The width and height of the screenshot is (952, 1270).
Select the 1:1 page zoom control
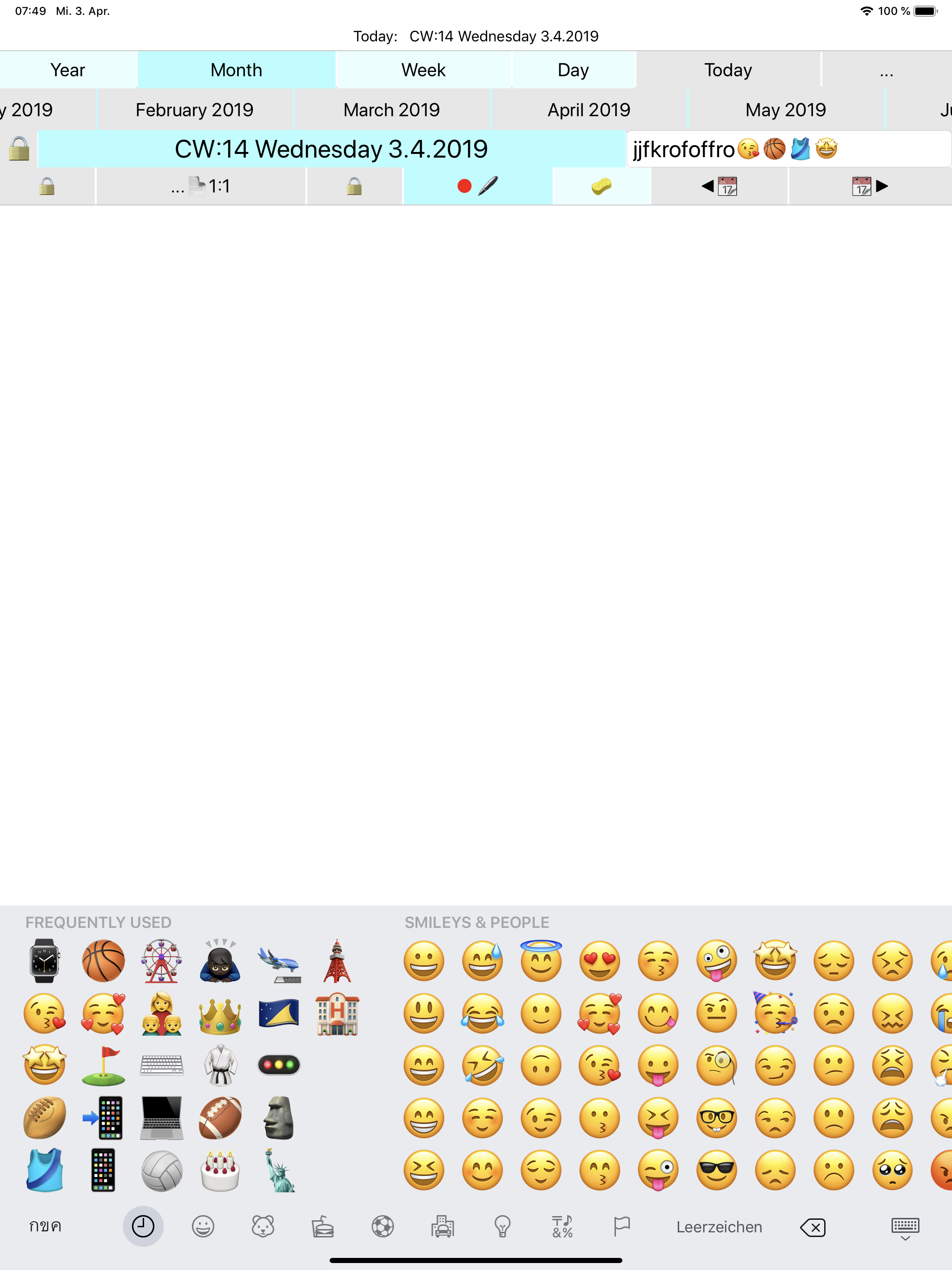[x=201, y=186]
